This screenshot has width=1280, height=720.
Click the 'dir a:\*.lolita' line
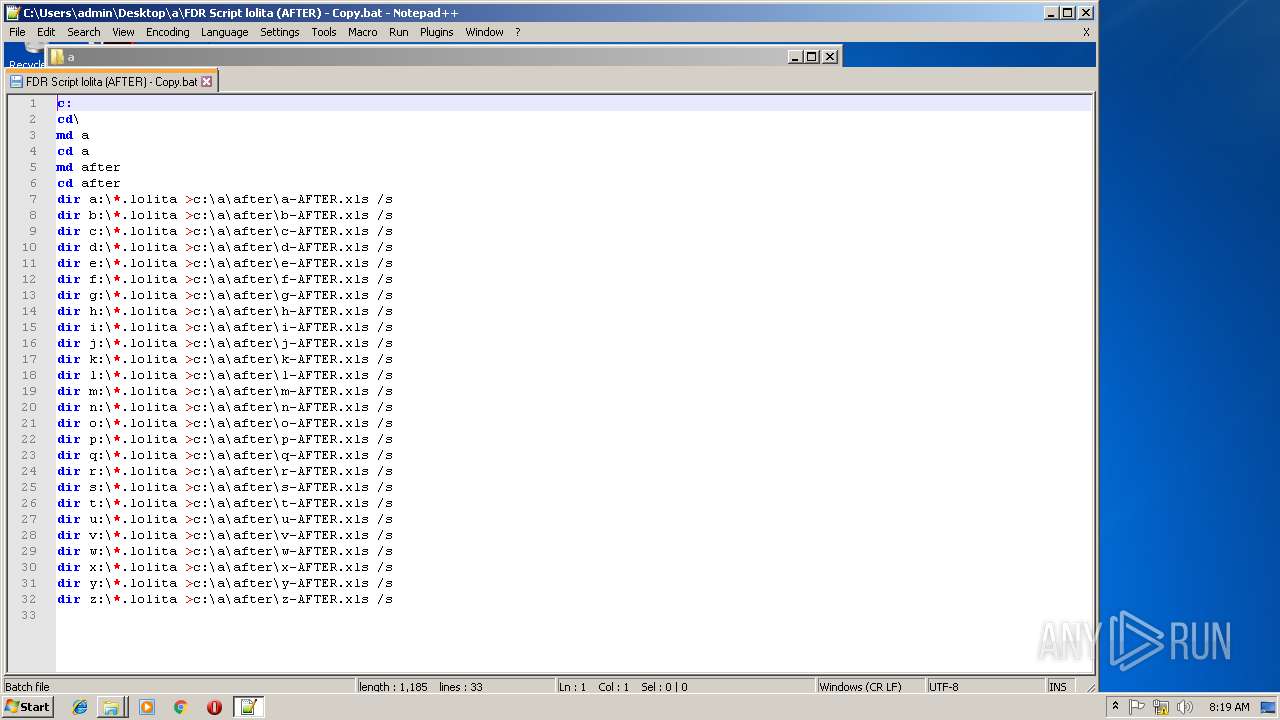[x=225, y=199]
